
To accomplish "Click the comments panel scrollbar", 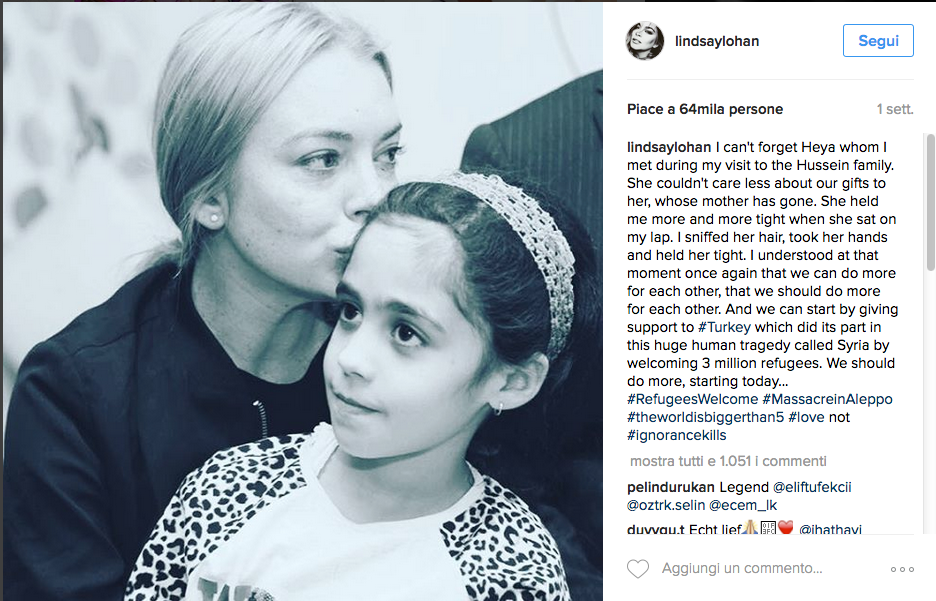I will point(930,202).
